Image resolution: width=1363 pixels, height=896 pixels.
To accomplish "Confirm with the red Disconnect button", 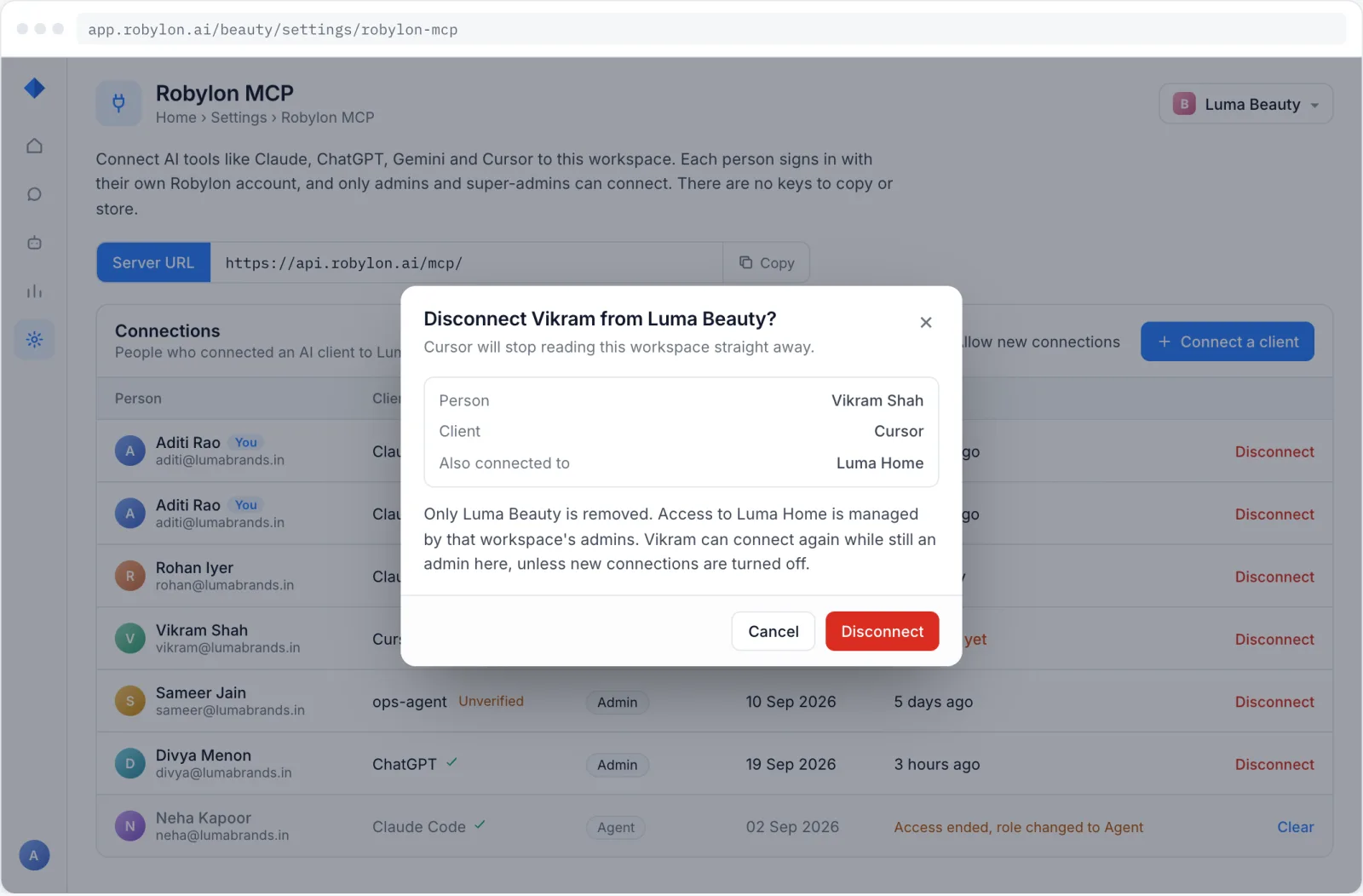I will [x=882, y=631].
